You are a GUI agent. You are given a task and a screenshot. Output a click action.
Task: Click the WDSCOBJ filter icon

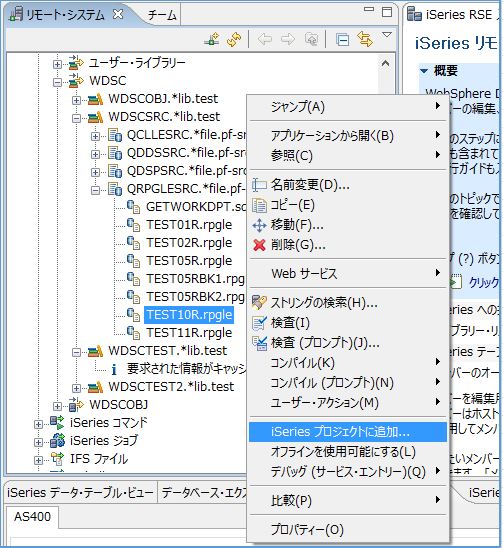76,405
